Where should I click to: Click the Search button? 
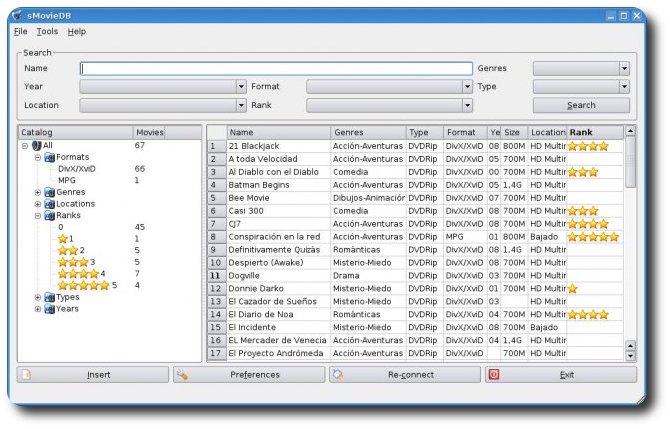point(581,105)
